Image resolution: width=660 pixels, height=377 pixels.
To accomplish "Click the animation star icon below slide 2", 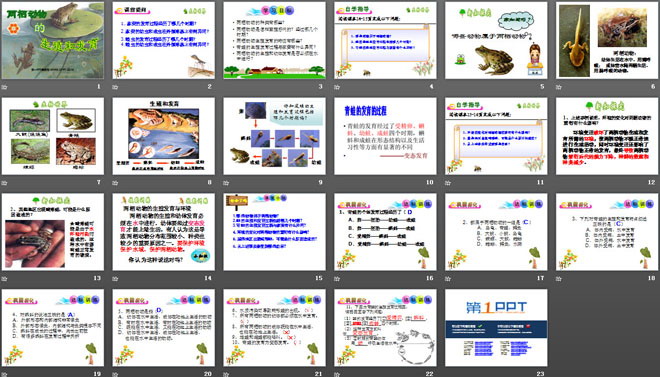I will click(x=115, y=87).
